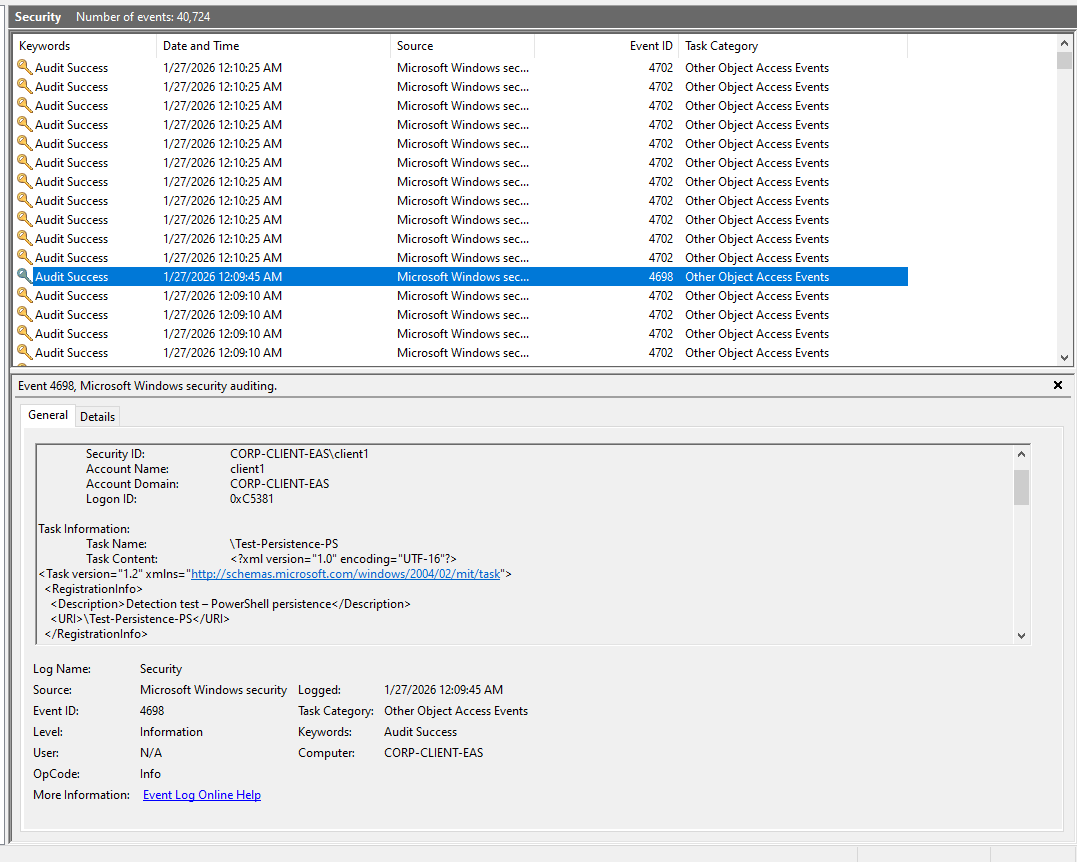Open the schemas.microsoft.com task link
This screenshot has width=1077, height=862.
coord(345,574)
